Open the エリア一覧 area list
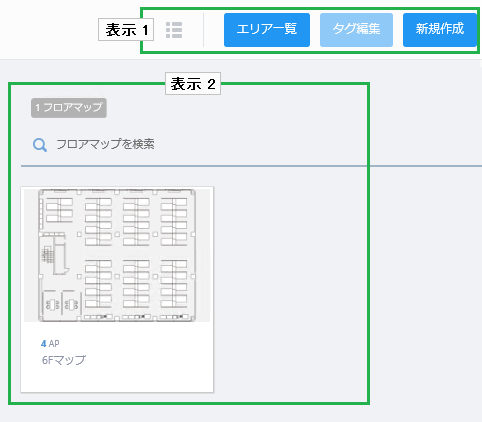482x422 pixels. (x=267, y=30)
